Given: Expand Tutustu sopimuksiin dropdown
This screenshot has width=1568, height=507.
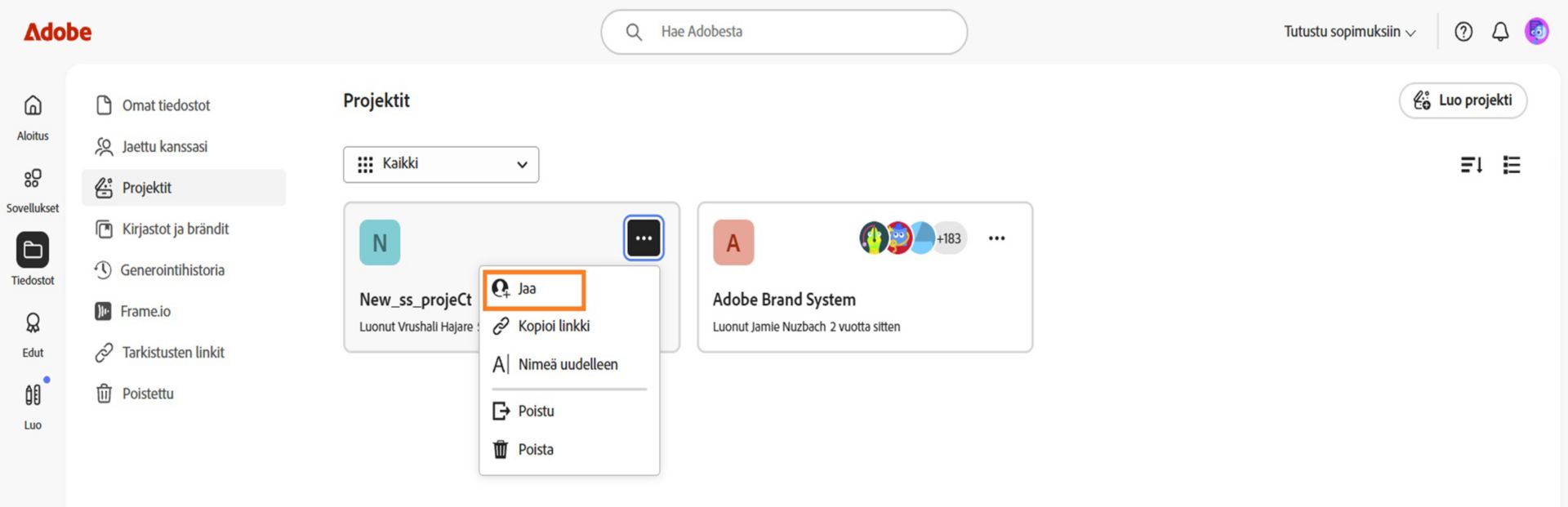Looking at the screenshot, I should click(x=1349, y=32).
